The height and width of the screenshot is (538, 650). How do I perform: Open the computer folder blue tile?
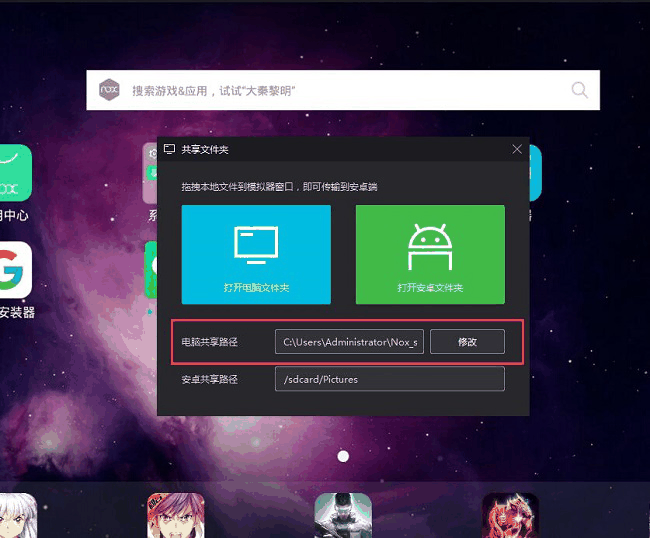[256, 254]
